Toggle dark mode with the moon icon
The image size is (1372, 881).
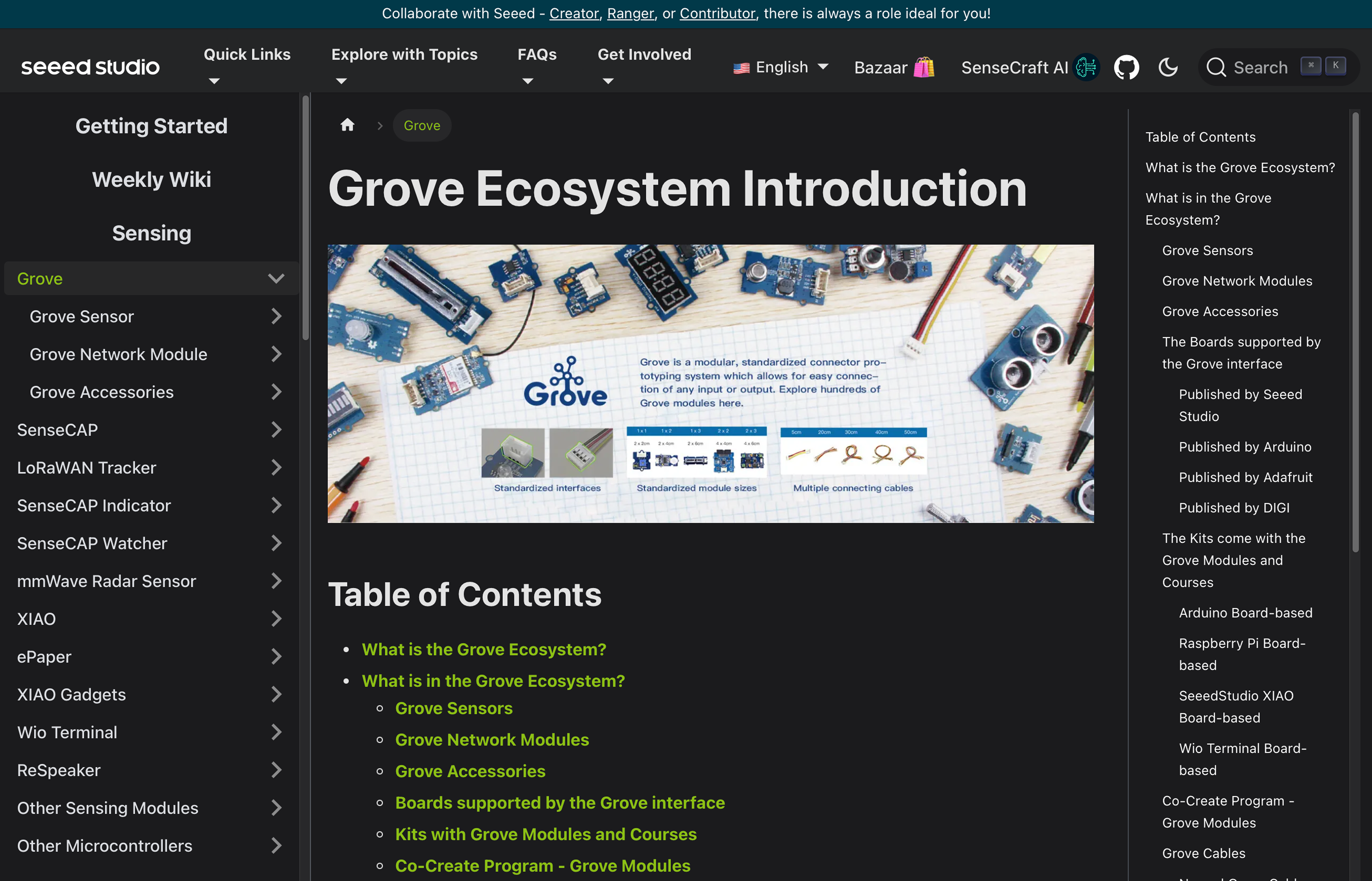(1168, 67)
